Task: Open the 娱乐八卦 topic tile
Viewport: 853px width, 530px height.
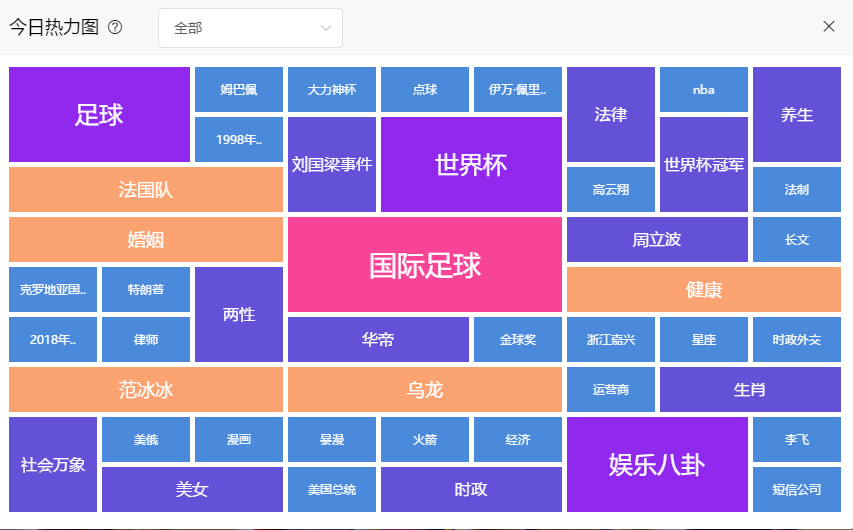Action: (x=657, y=465)
